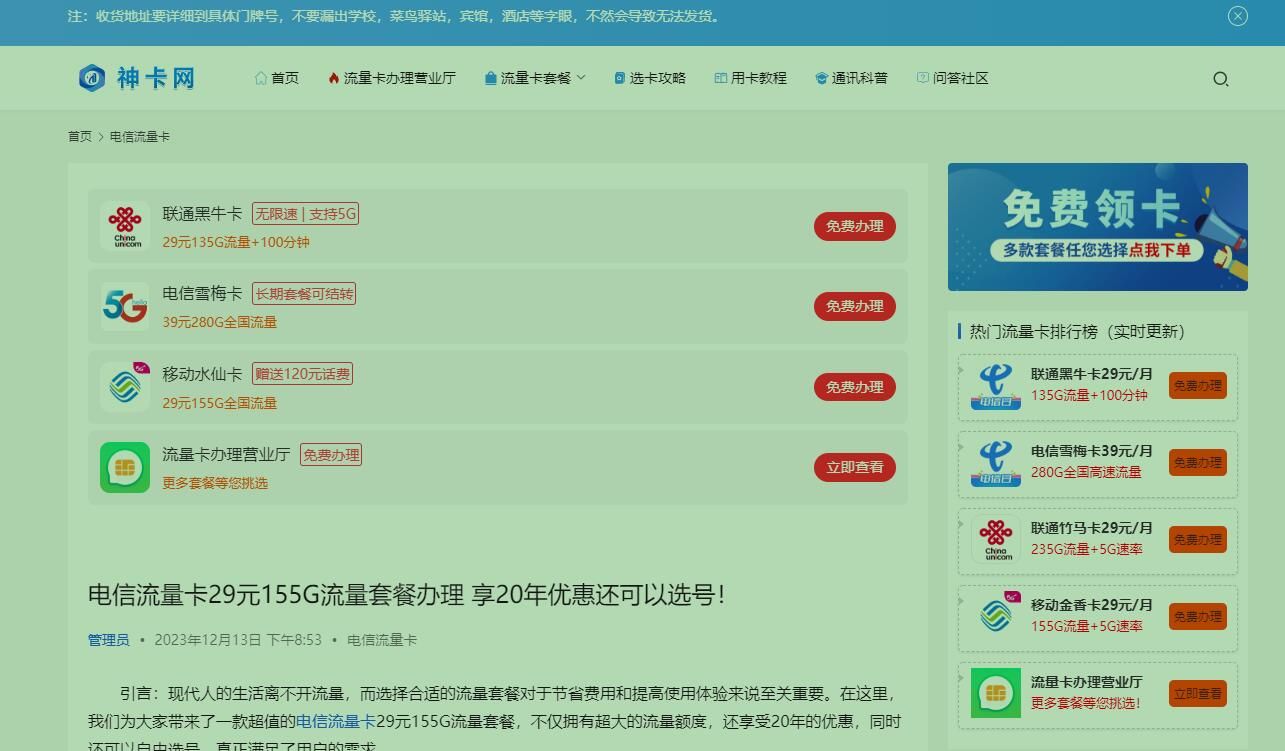1285x751 pixels.
Task: Click the 电信流量卡 link in the article intro
Action: pos(335,721)
